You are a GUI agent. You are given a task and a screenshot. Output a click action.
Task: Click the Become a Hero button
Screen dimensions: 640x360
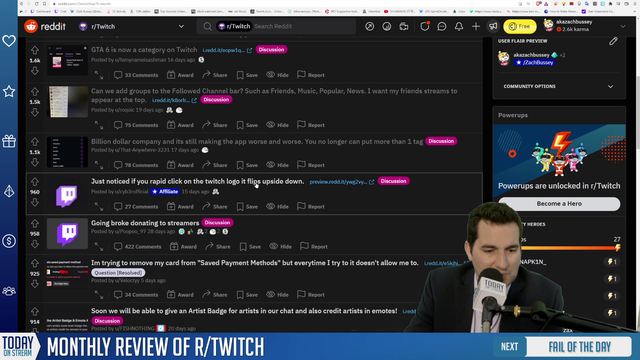click(x=559, y=204)
